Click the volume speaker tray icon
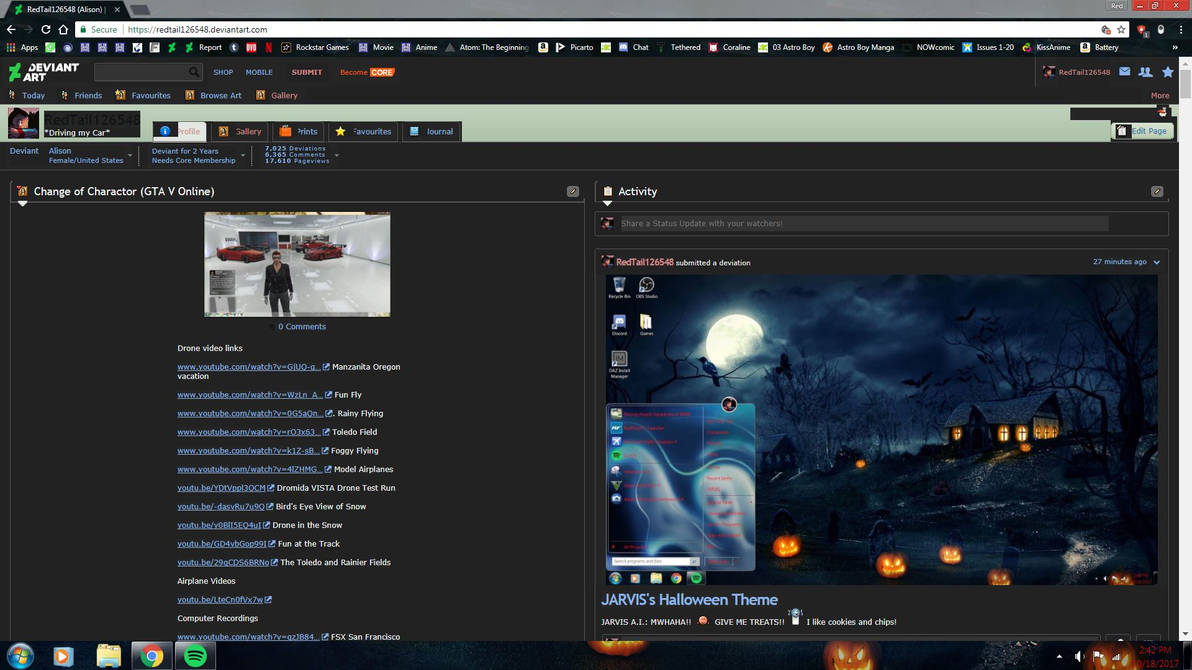The image size is (1192, 670). (x=1079, y=656)
